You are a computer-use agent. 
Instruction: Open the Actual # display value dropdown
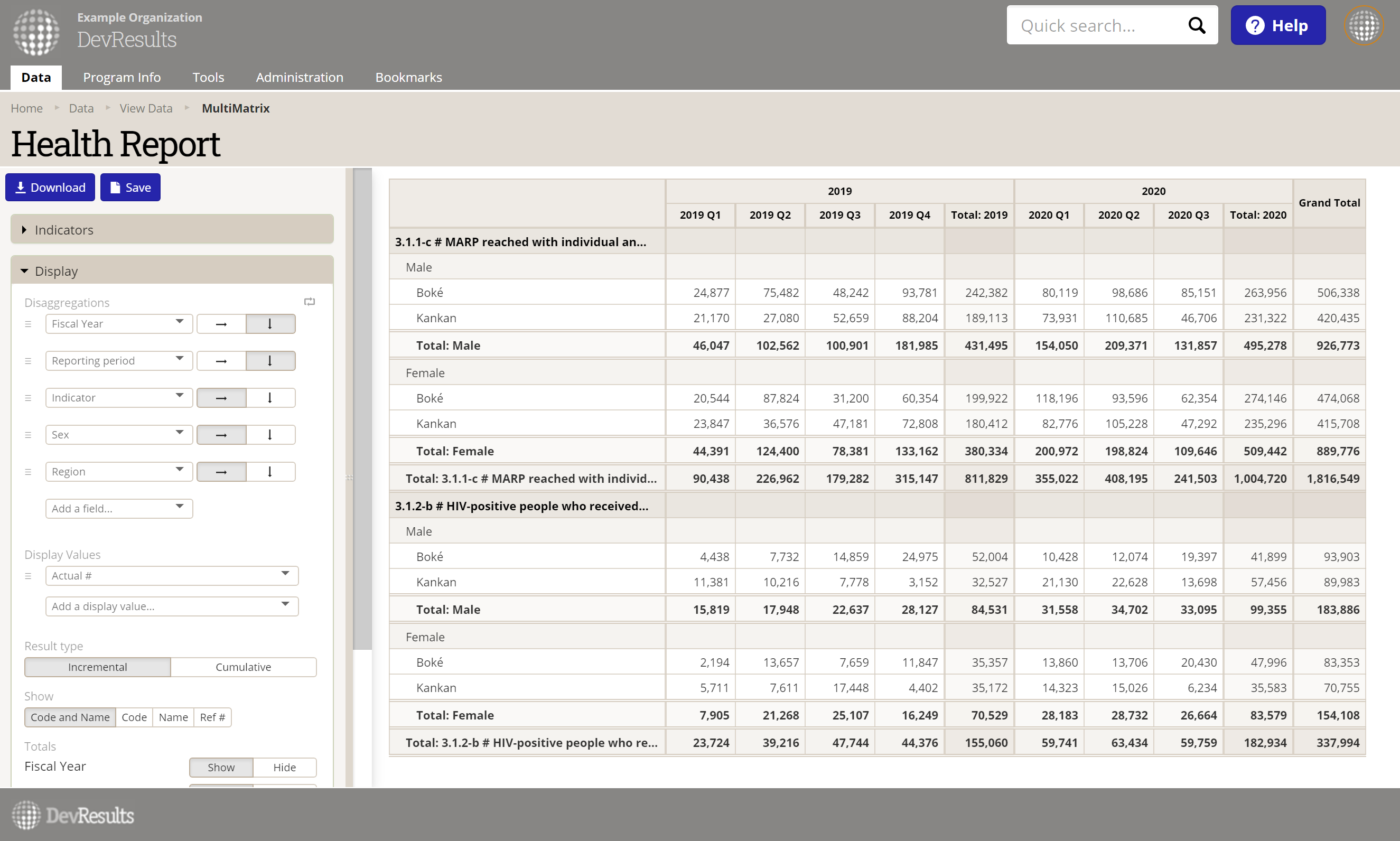coord(172,576)
